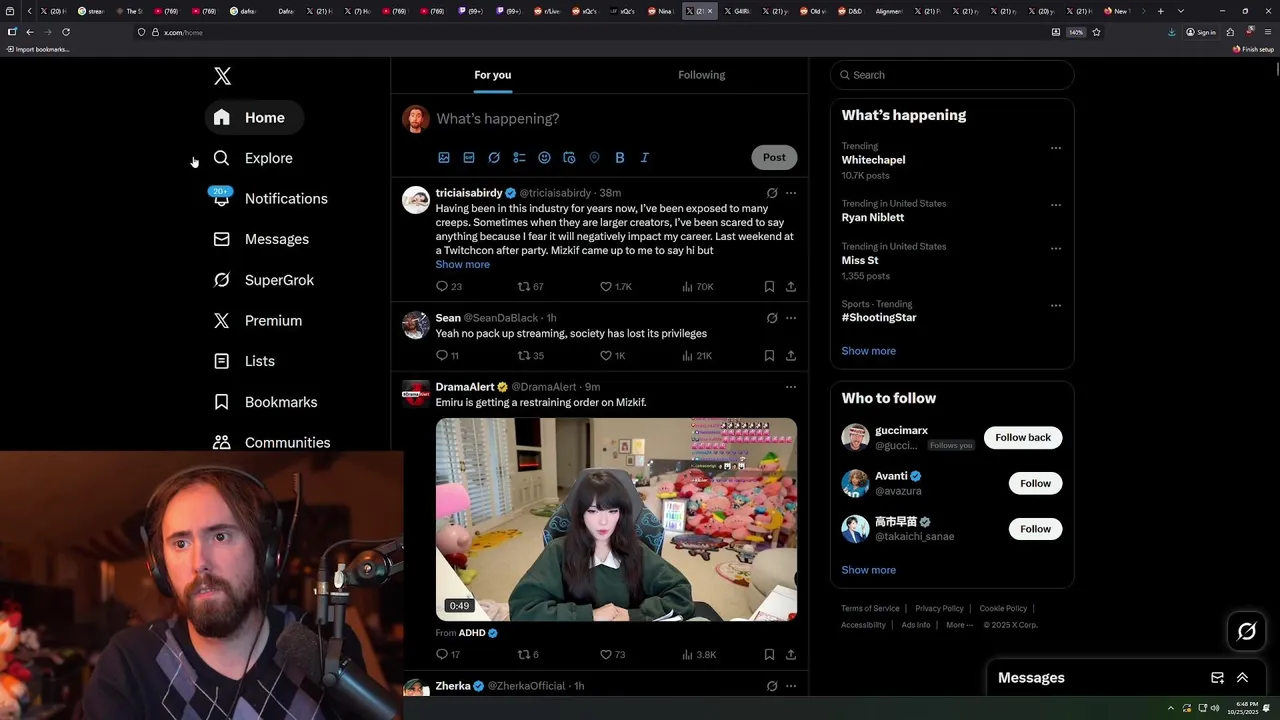1280x720 pixels.
Task: Open the emoji picker
Action: (544, 158)
